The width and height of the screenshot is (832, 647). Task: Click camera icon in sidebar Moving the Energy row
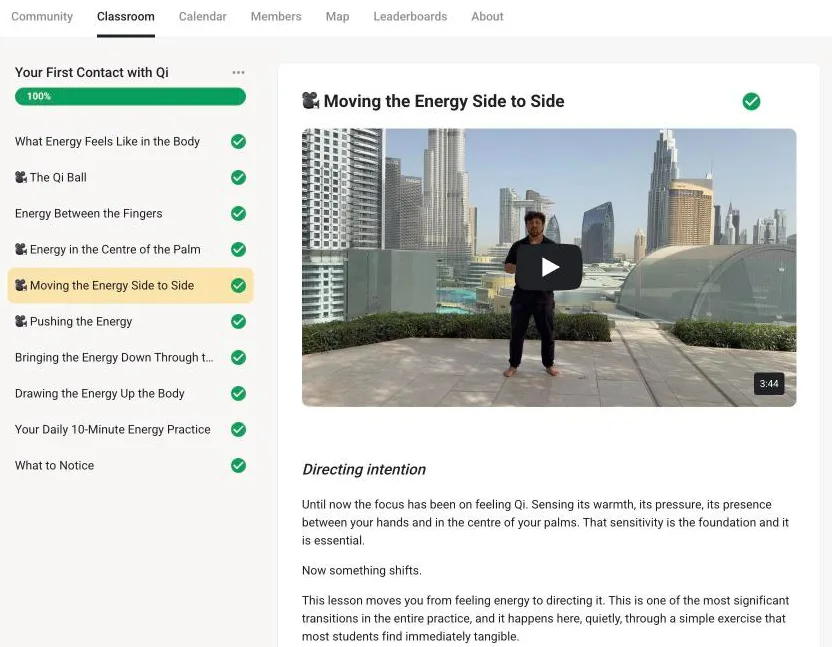coord(21,286)
